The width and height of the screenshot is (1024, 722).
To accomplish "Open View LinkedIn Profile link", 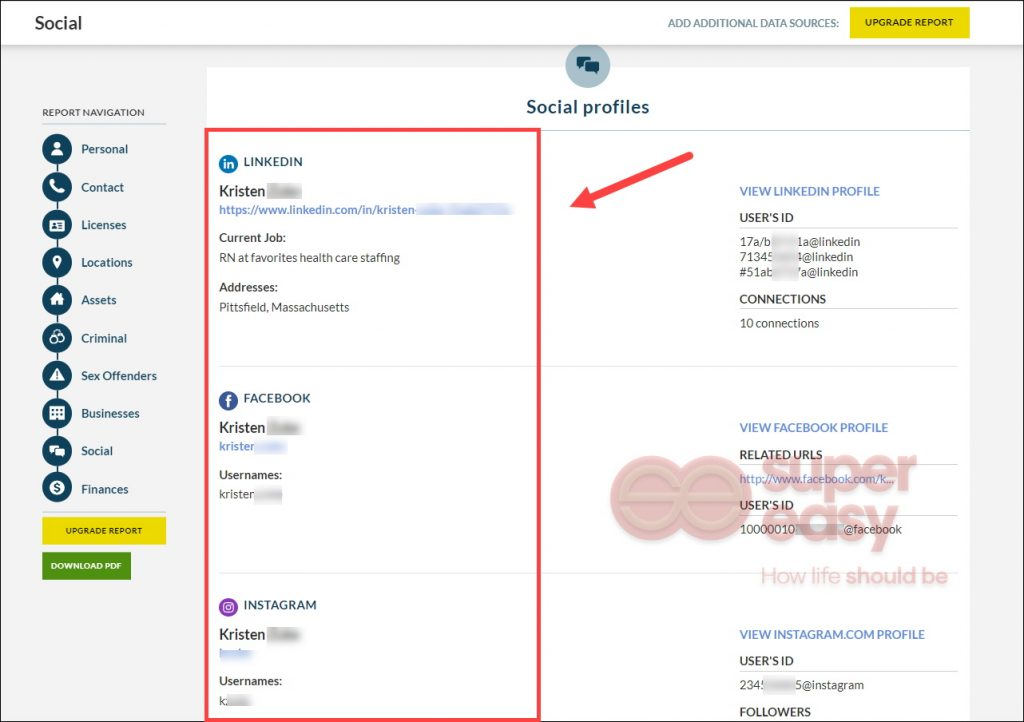I will click(x=809, y=191).
